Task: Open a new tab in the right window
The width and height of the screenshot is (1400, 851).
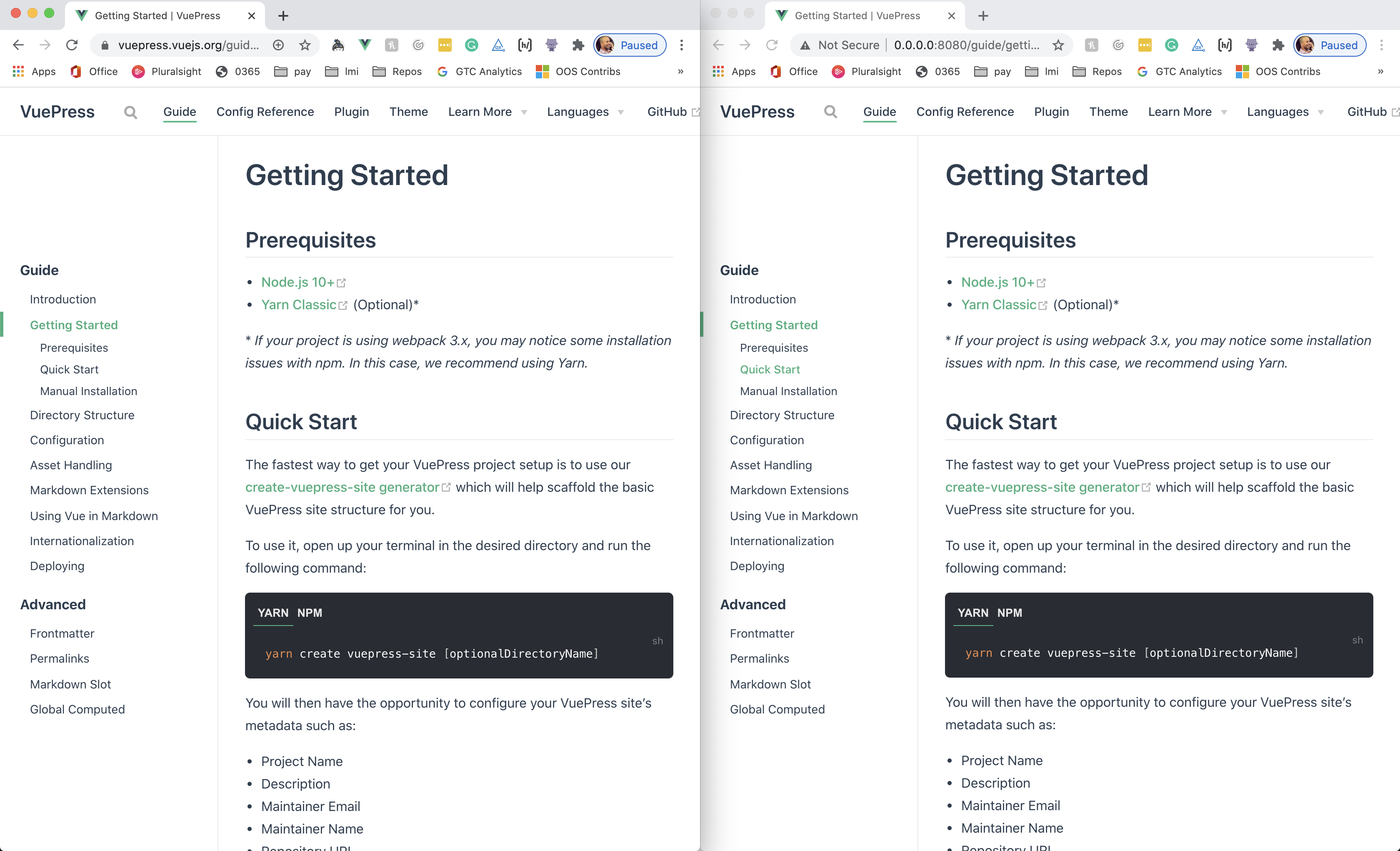Action: tap(983, 16)
